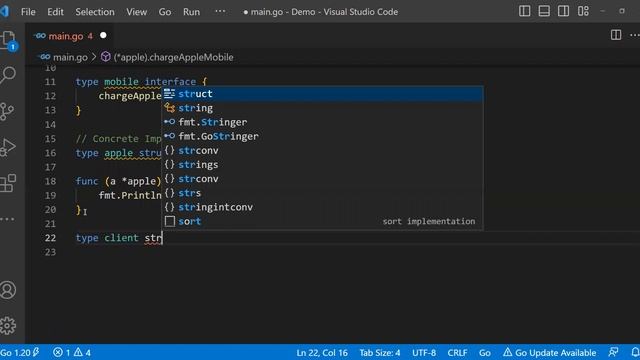Choose the sort suggestion
This screenshot has width=640, height=360.
tap(322, 221)
